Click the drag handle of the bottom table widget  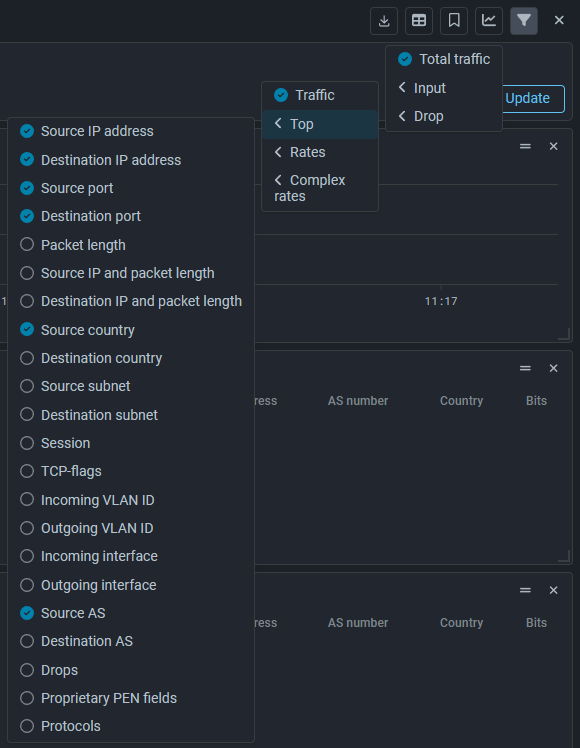525,591
